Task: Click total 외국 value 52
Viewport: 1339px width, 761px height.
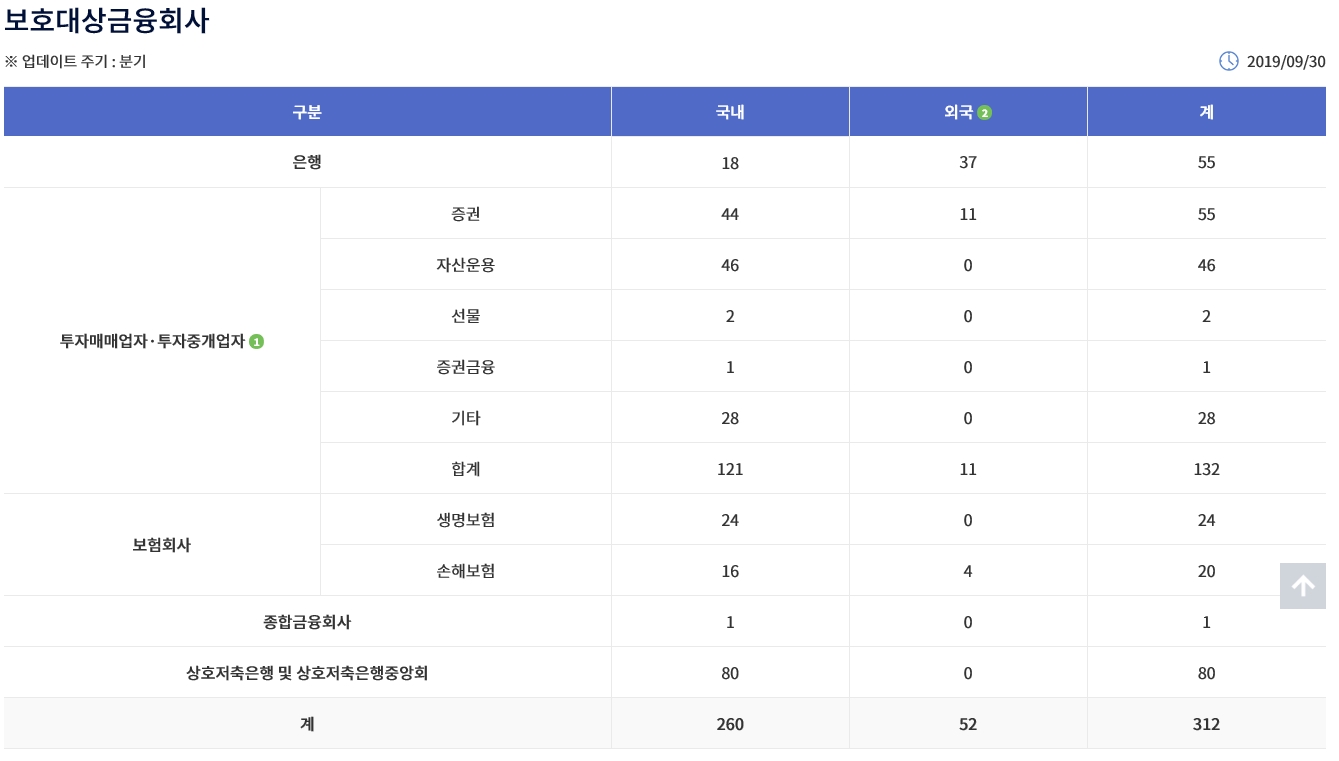Action: (x=968, y=724)
